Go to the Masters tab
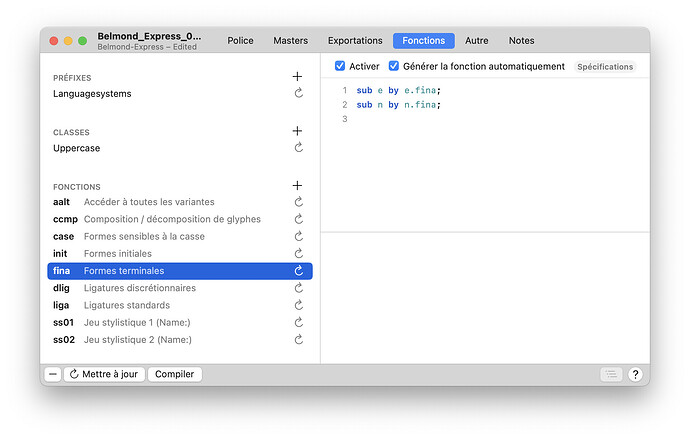The image size is (690, 438). pos(290,41)
